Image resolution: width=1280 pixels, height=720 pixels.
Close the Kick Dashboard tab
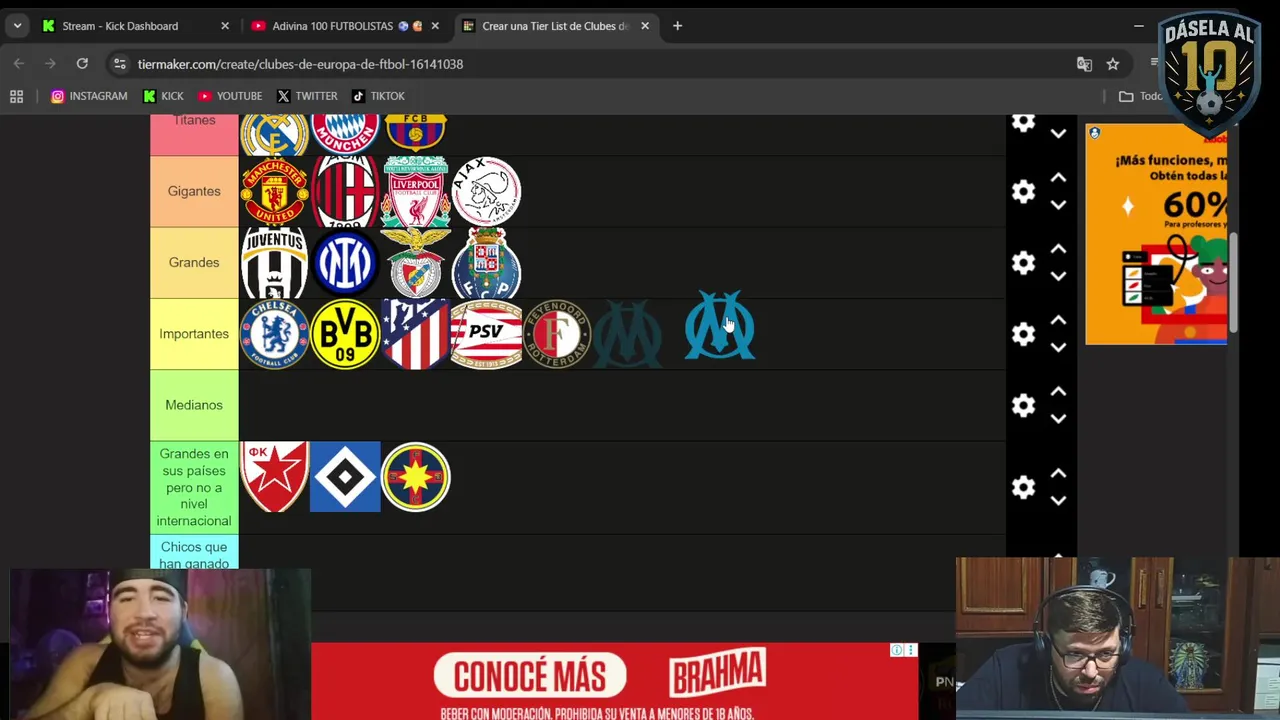(x=224, y=26)
